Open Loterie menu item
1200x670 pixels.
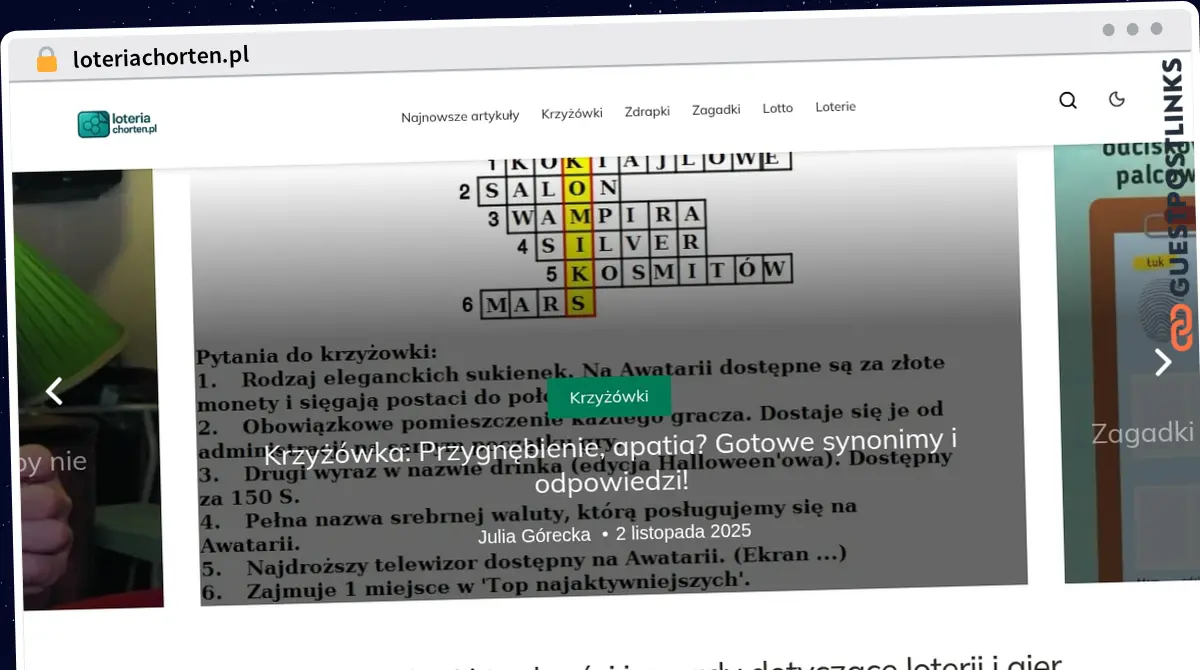click(835, 106)
